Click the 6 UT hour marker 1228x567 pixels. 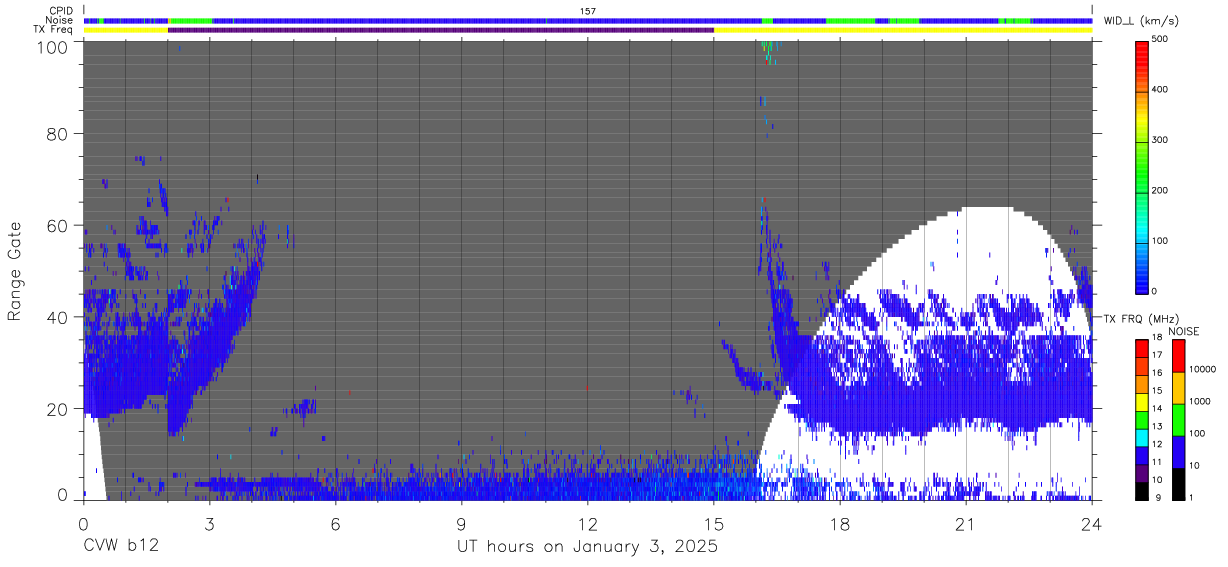tap(336, 523)
